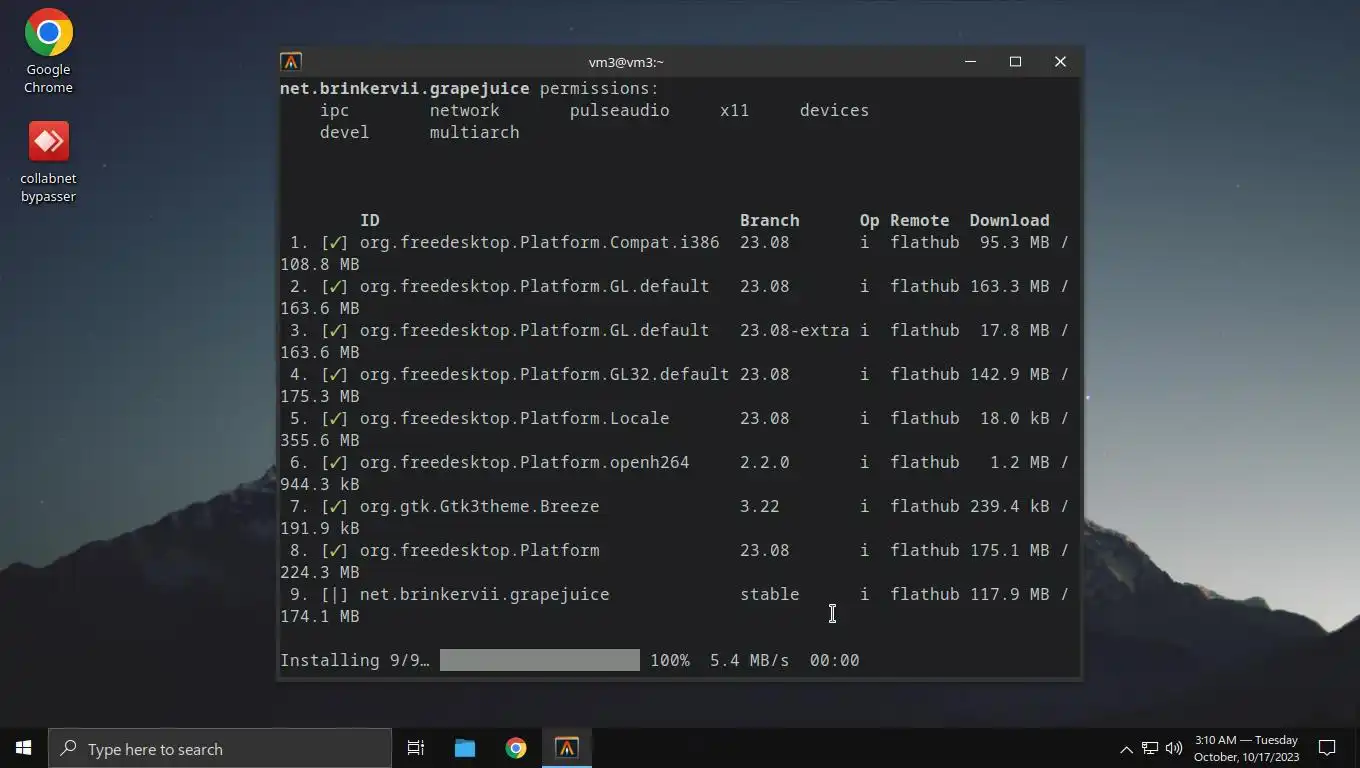Click the 'network' permission text

(x=465, y=110)
